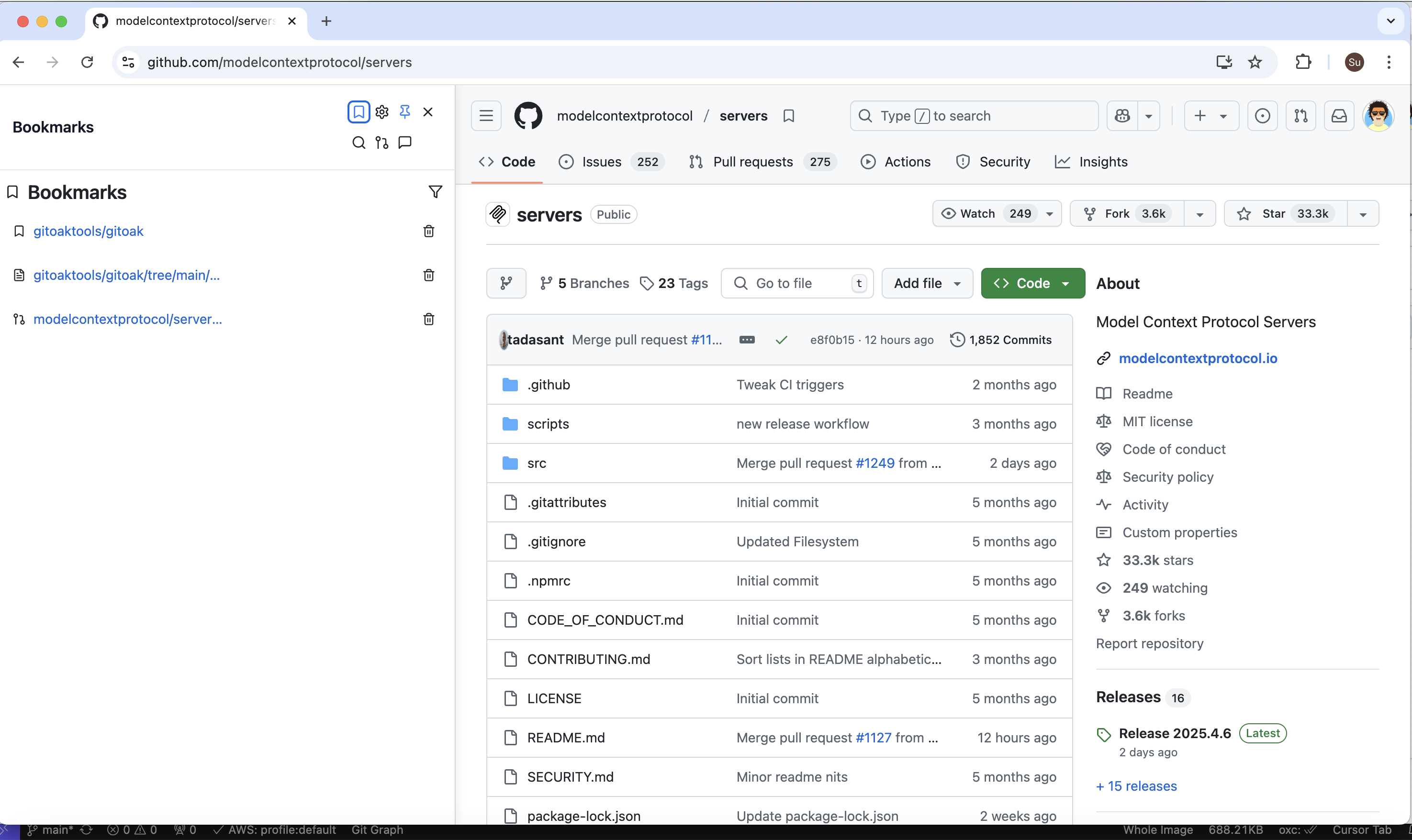Open the notifications inbox icon
The width and height of the screenshot is (1412, 840).
(x=1338, y=116)
